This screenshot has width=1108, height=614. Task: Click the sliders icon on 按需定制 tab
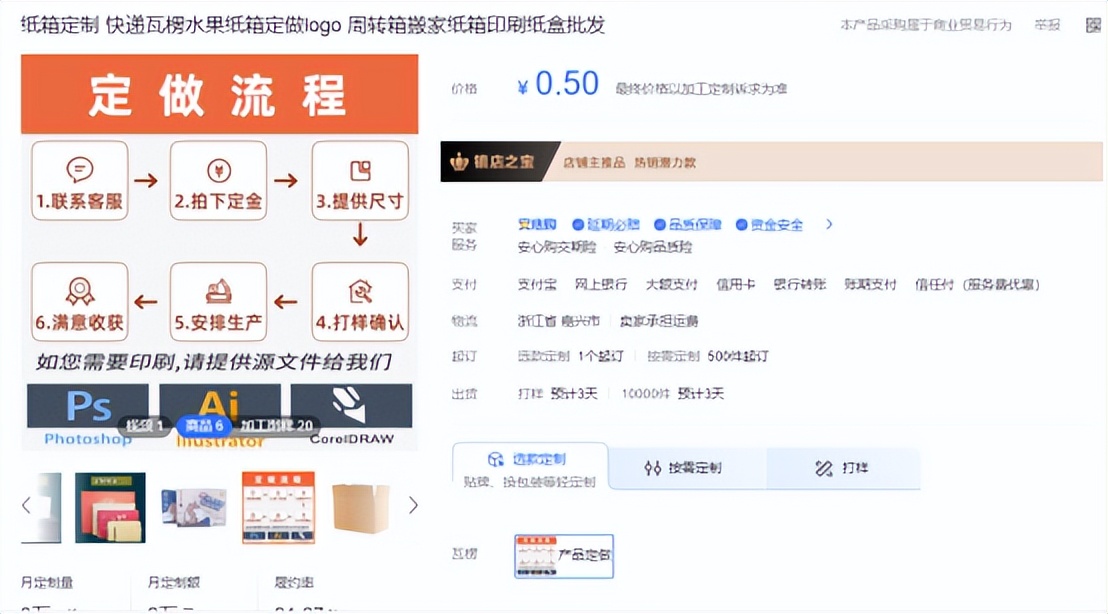pyautogui.click(x=651, y=467)
